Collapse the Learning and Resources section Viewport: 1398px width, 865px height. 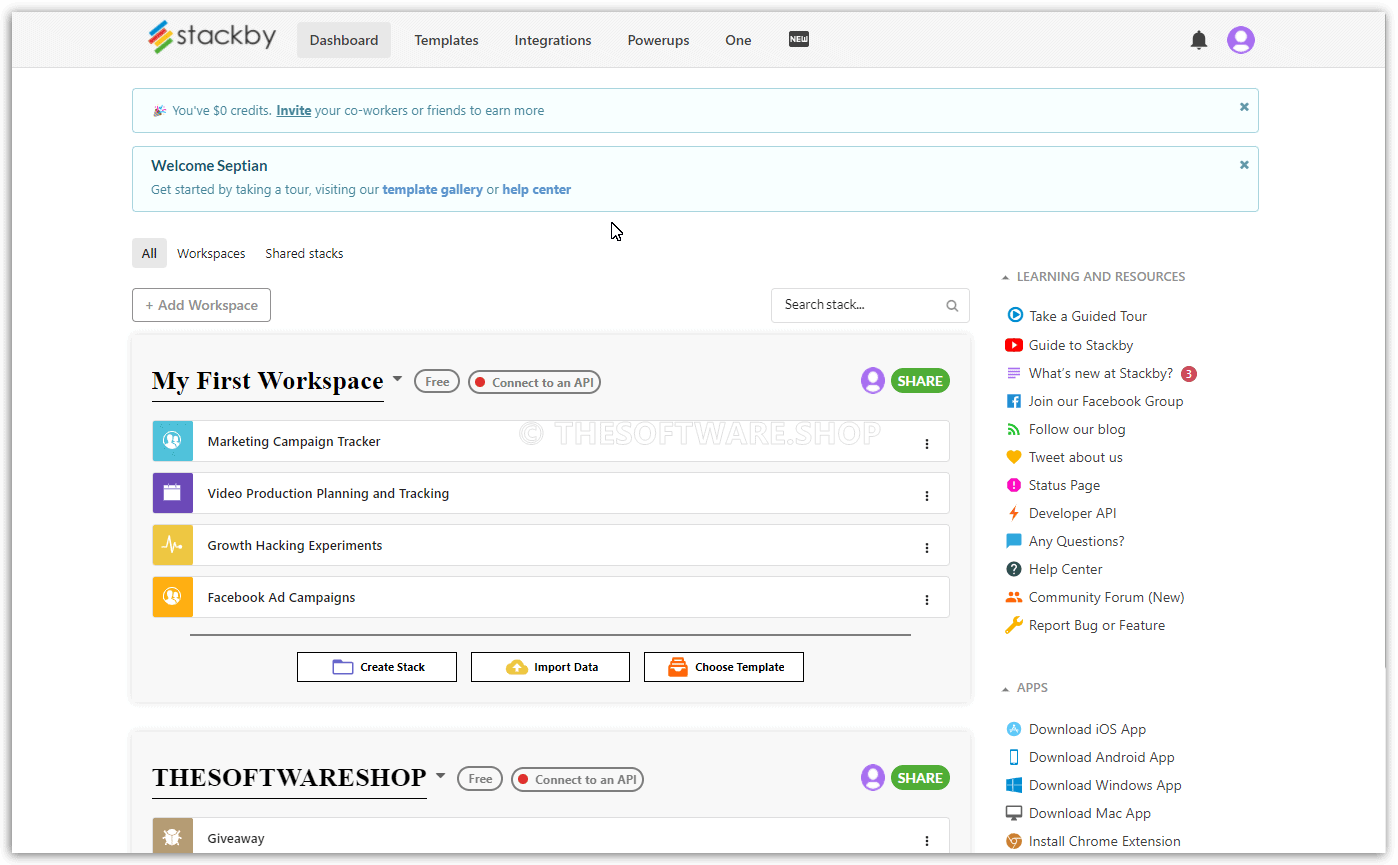[x=1006, y=277]
